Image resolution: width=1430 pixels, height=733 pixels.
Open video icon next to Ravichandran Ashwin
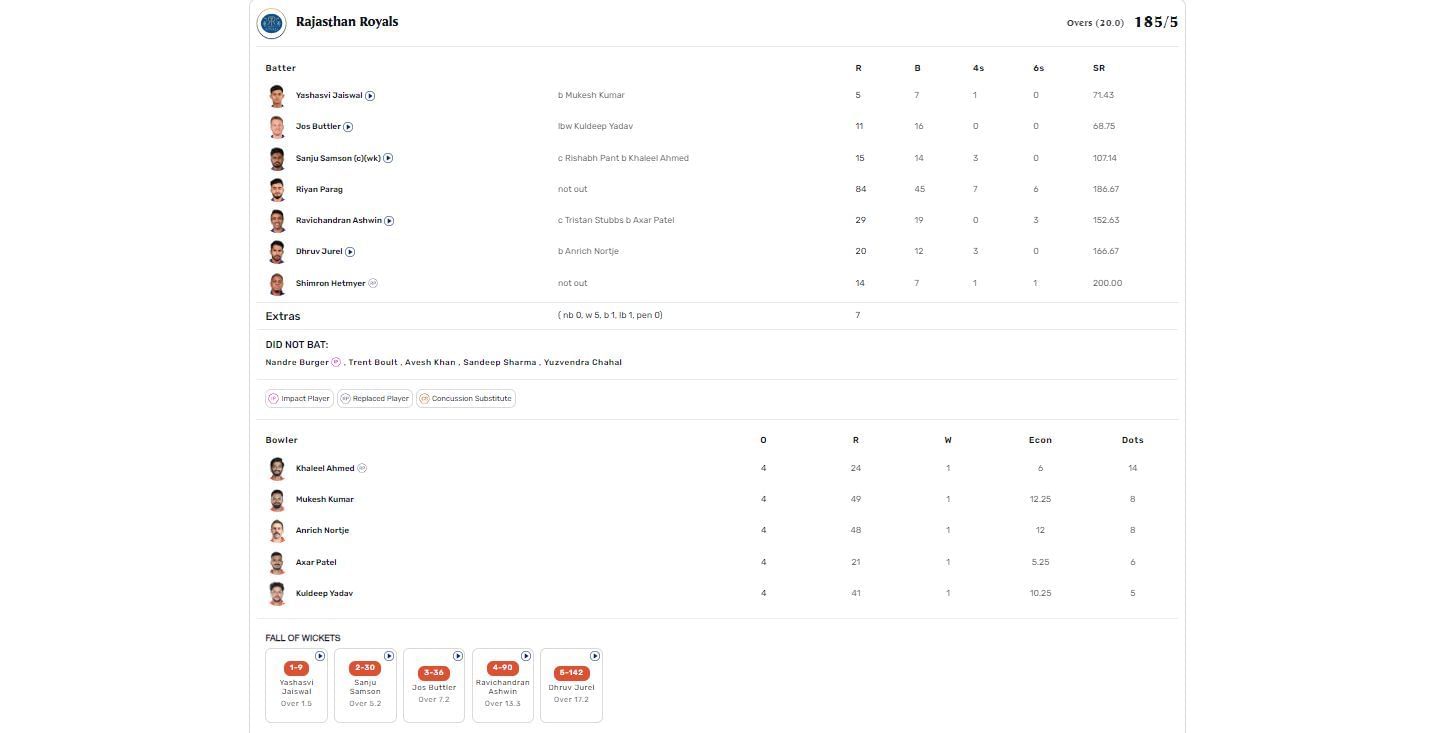coord(389,221)
